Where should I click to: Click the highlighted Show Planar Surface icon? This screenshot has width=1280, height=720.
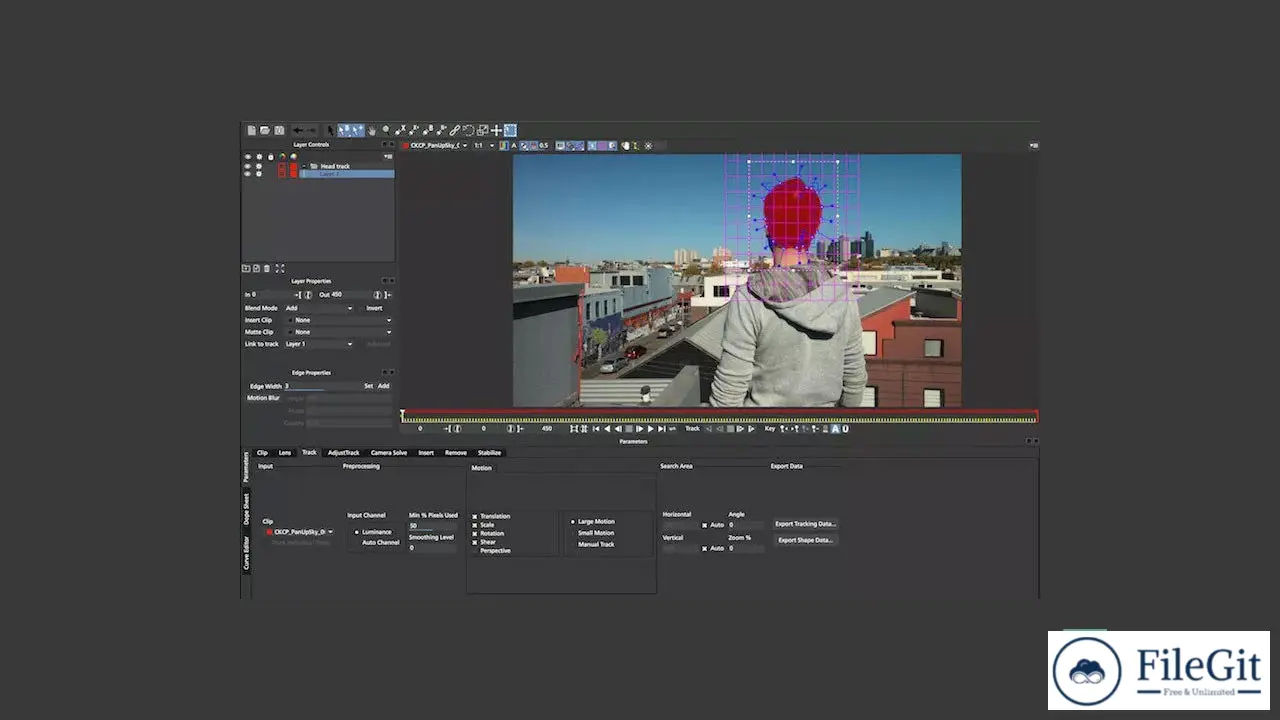pyautogui.click(x=510, y=130)
